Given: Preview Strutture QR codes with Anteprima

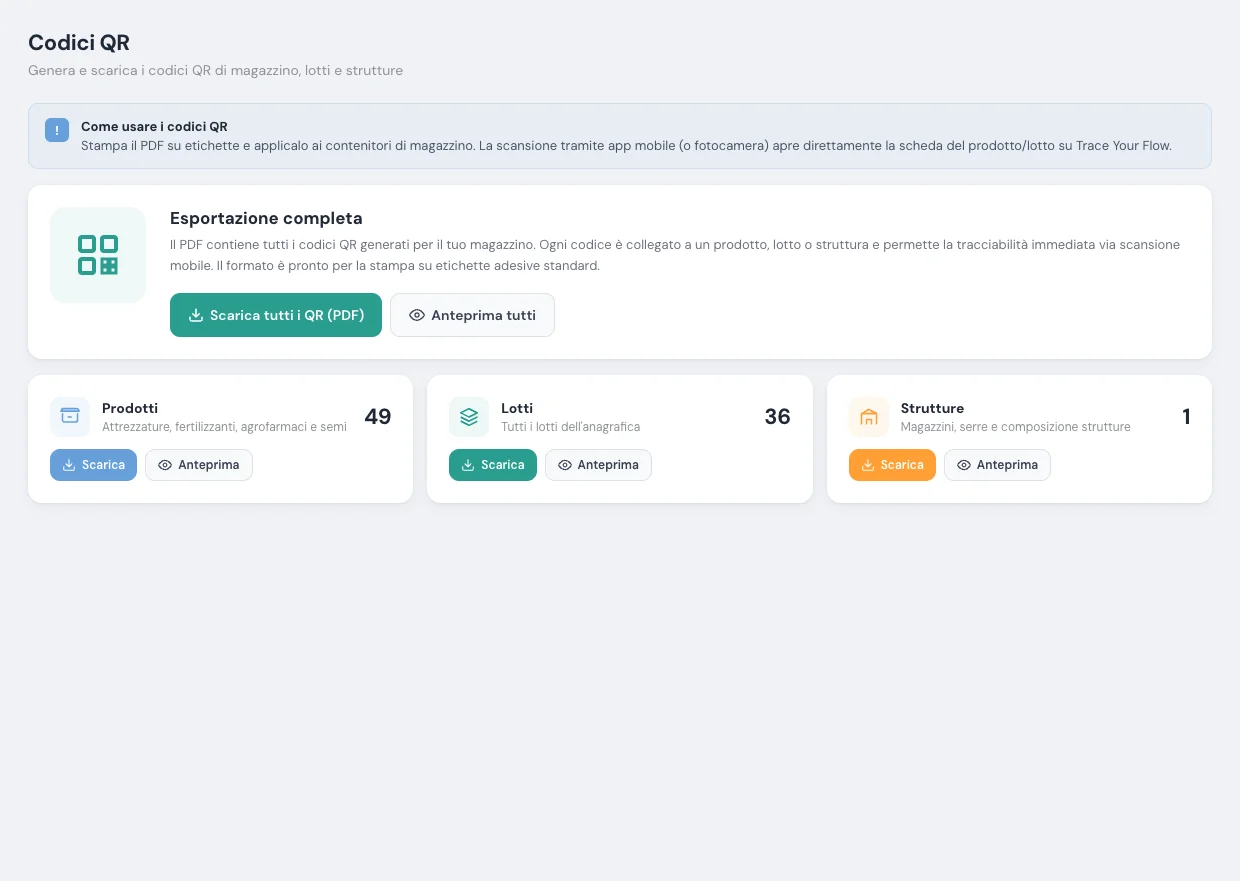Looking at the screenshot, I should (x=997, y=465).
